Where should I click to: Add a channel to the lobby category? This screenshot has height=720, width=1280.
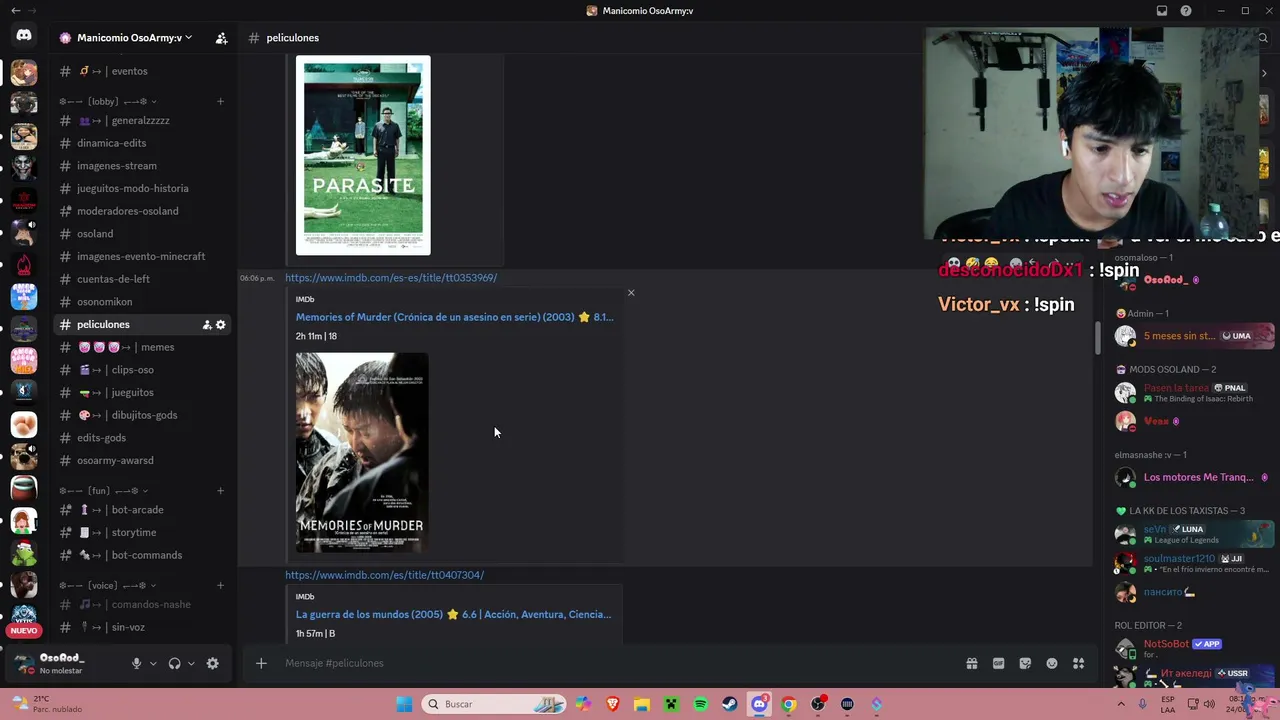click(220, 101)
